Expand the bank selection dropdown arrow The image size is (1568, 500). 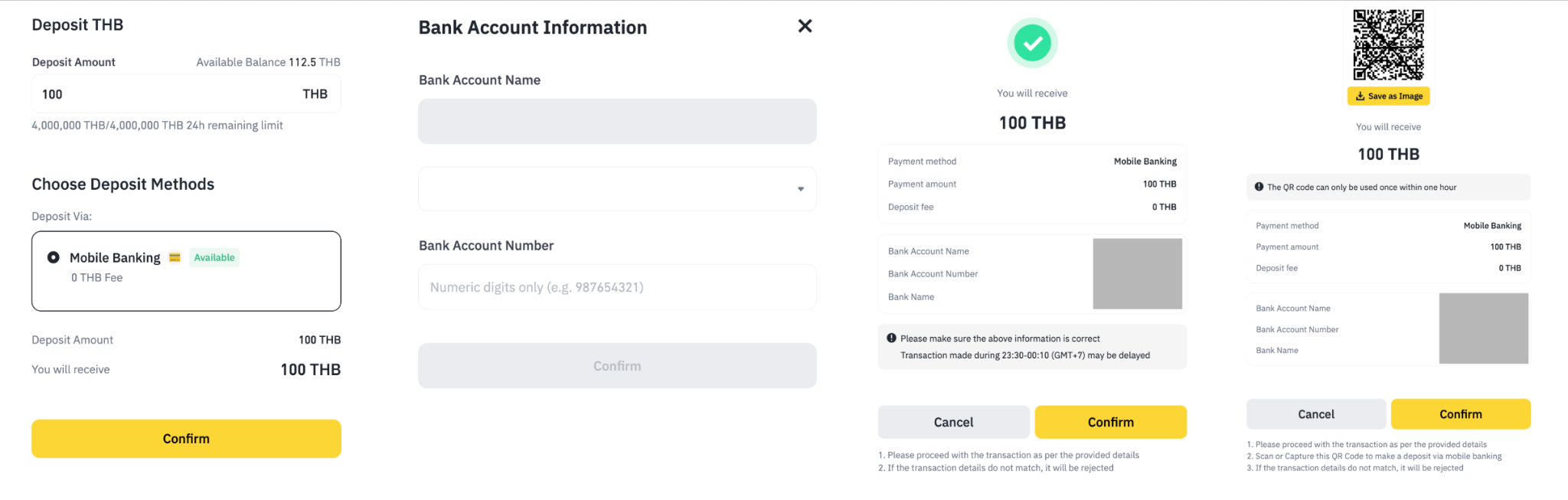coord(800,189)
